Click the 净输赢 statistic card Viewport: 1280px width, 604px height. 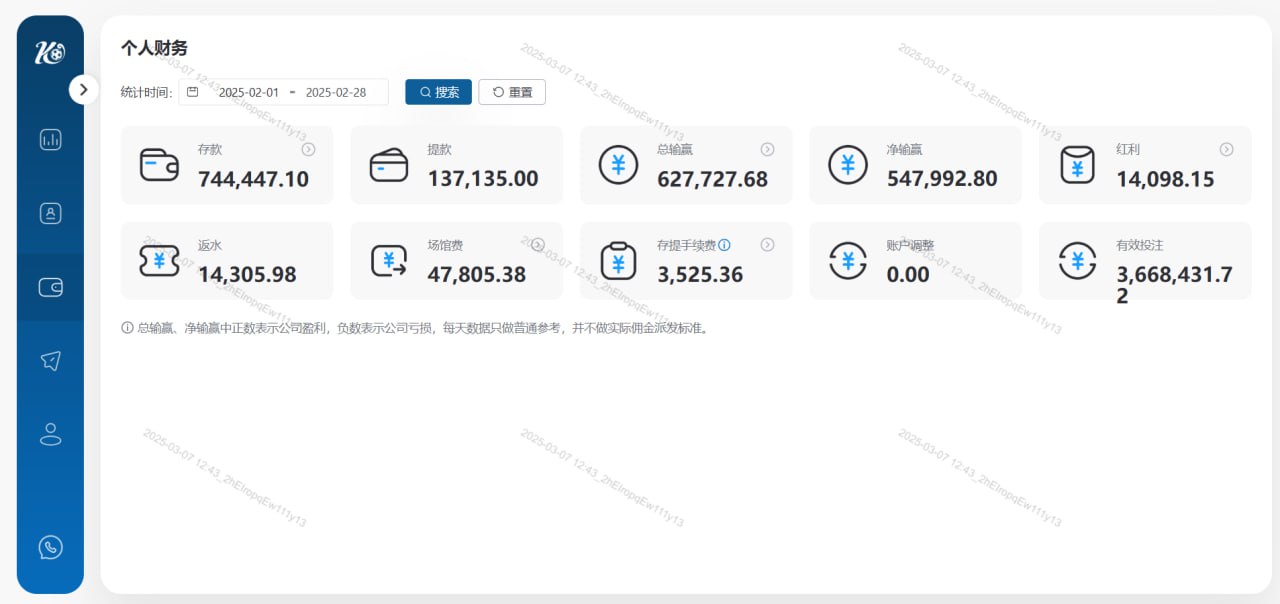tap(915, 165)
